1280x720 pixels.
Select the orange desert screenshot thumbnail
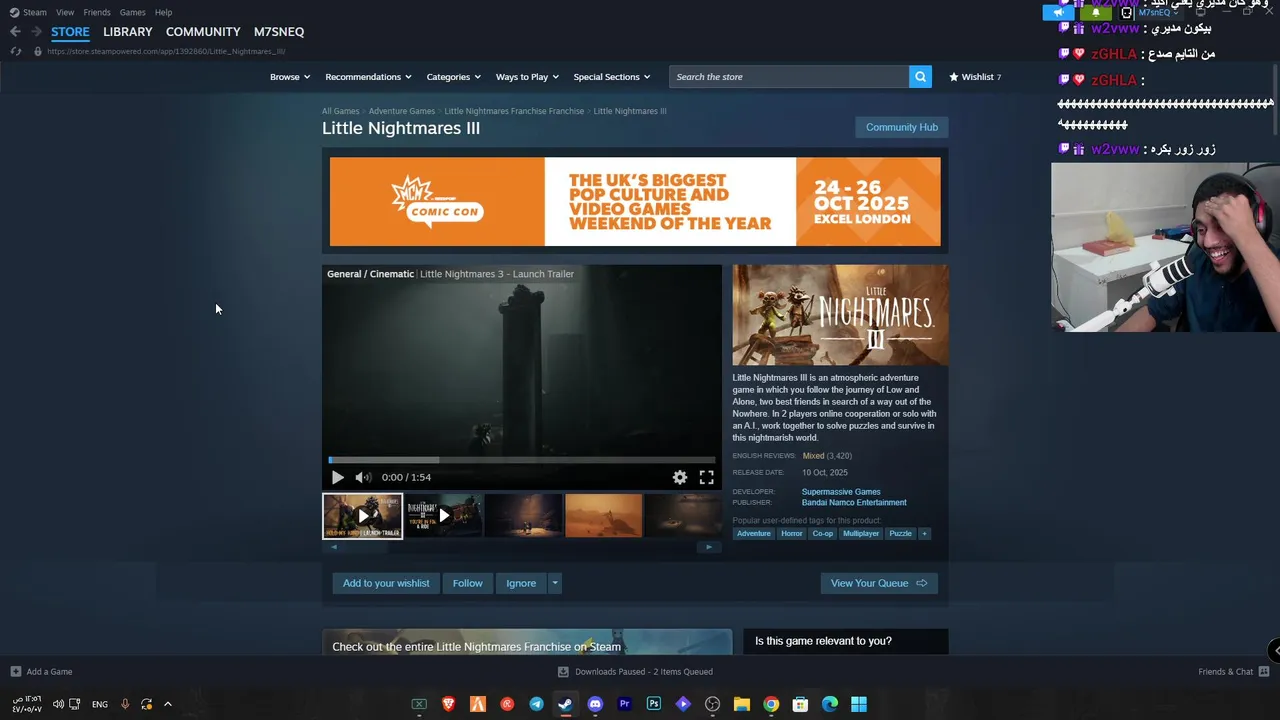(604, 516)
